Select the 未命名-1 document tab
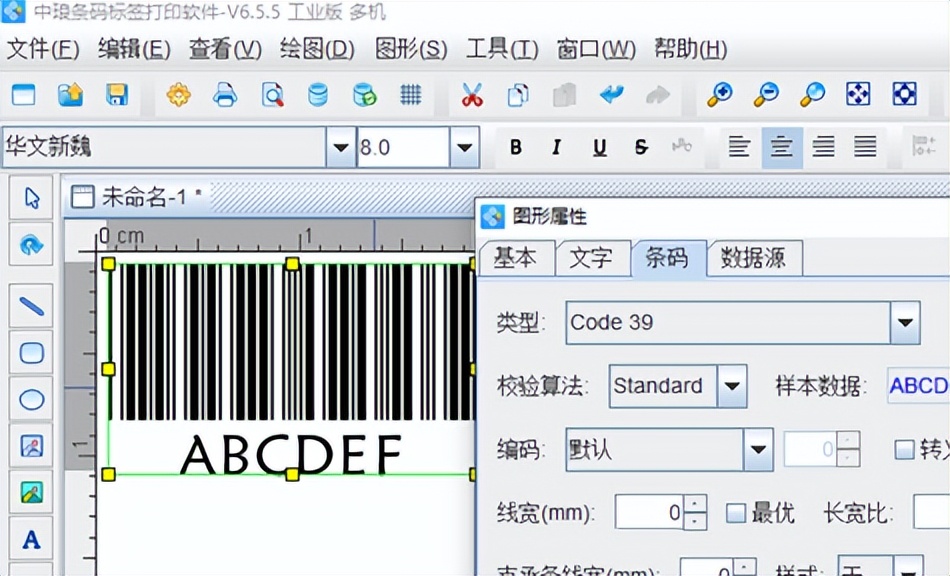The height and width of the screenshot is (576, 950). click(x=136, y=197)
